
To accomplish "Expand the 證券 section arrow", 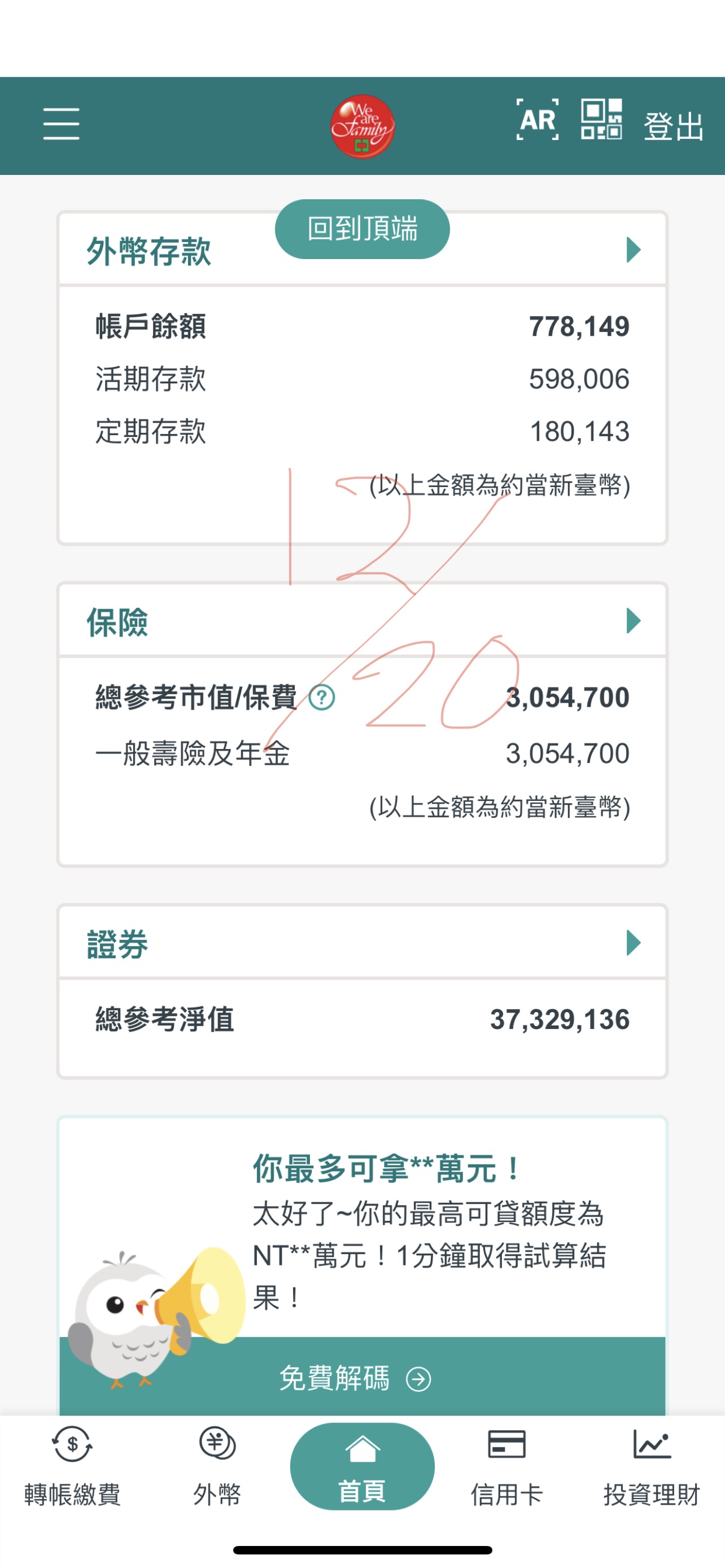I will tap(633, 943).
